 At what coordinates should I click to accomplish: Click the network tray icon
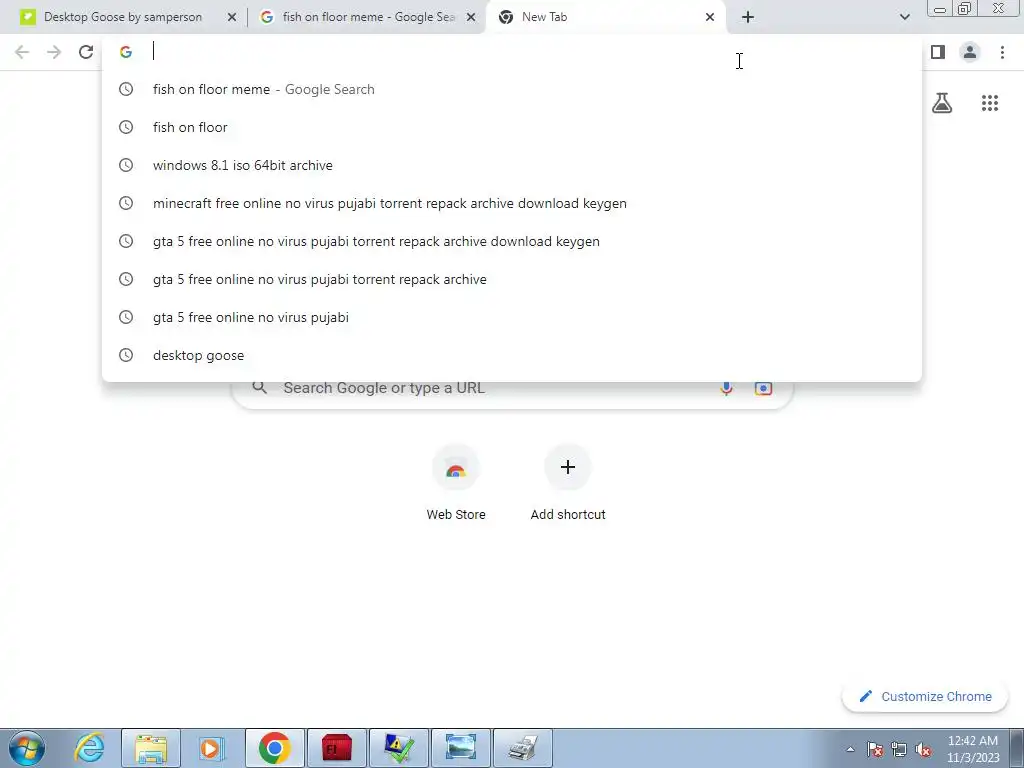[x=899, y=750]
